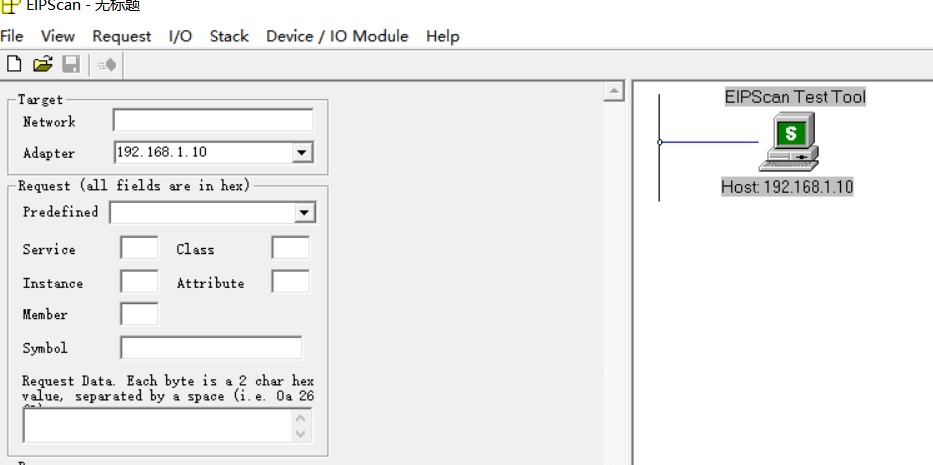
Task: Open the View menu
Action: pos(58,36)
